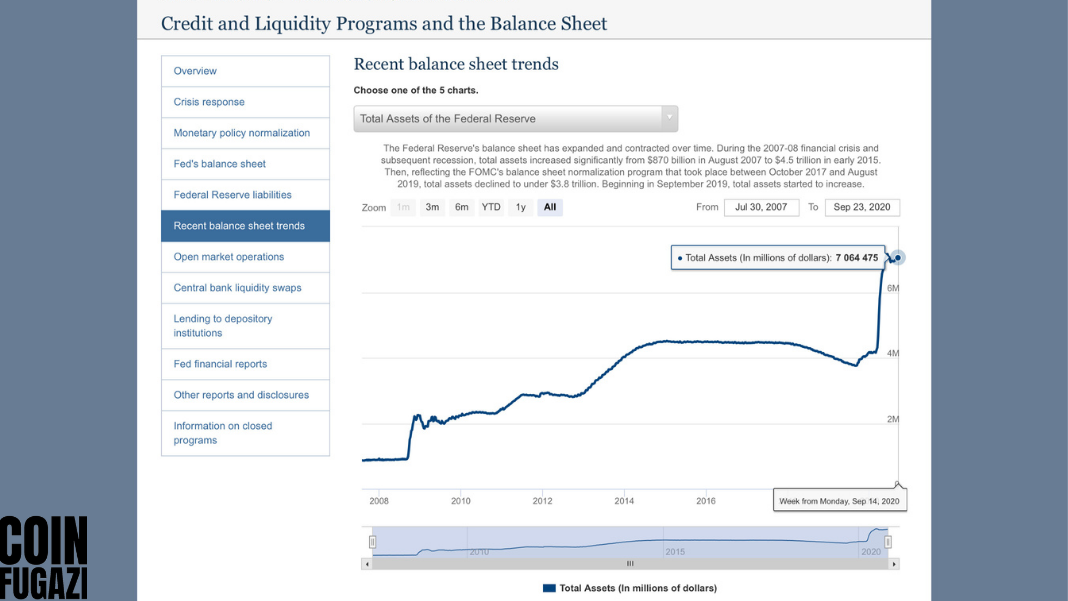Click the right handle of the range navigator
This screenshot has height=601, width=1068.
point(888,542)
